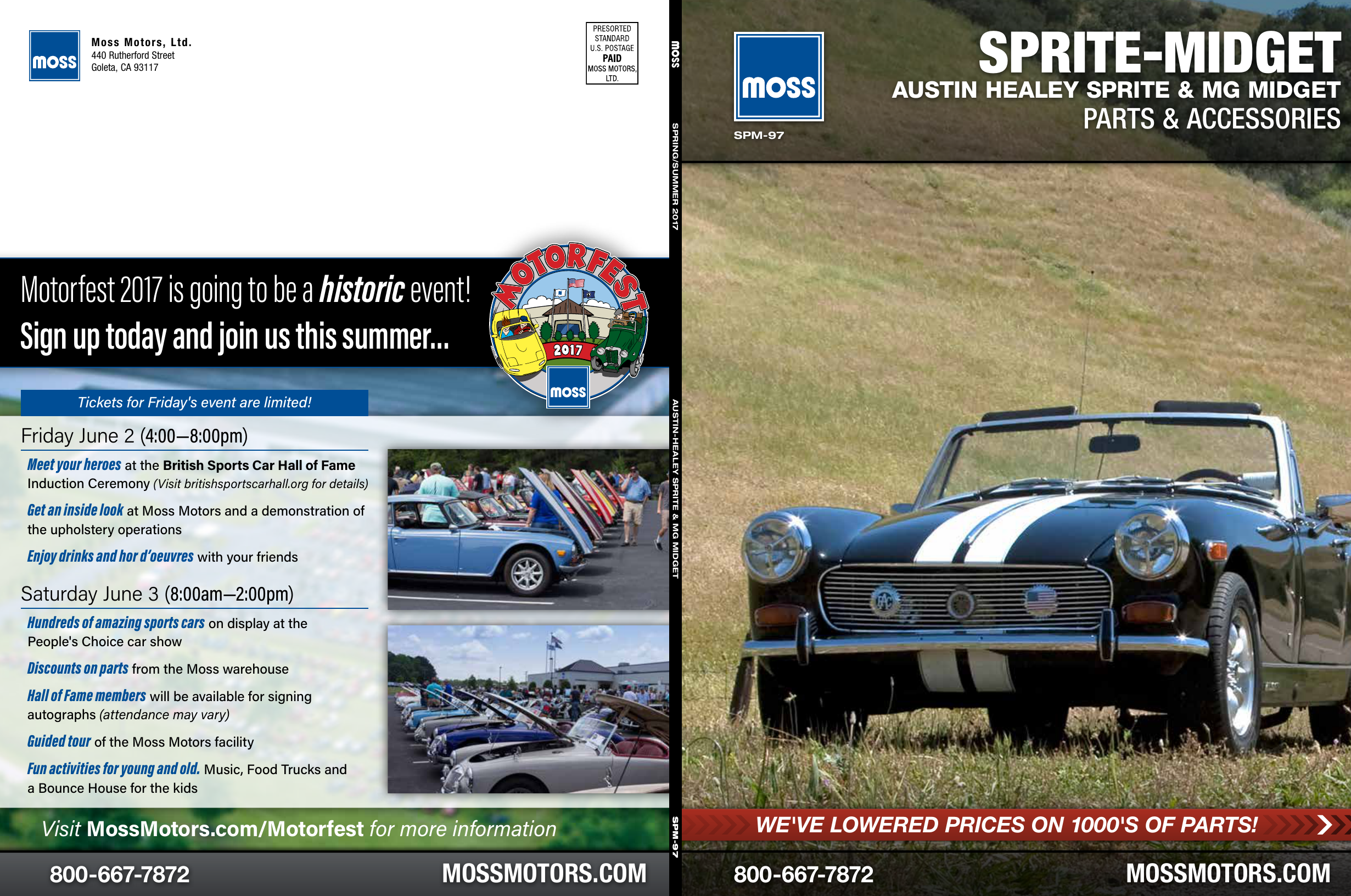This screenshot has width=1351, height=896.
Task: Click the 'PARTS & ACCESSORIES' heading
Action: pyautogui.click(x=1212, y=119)
